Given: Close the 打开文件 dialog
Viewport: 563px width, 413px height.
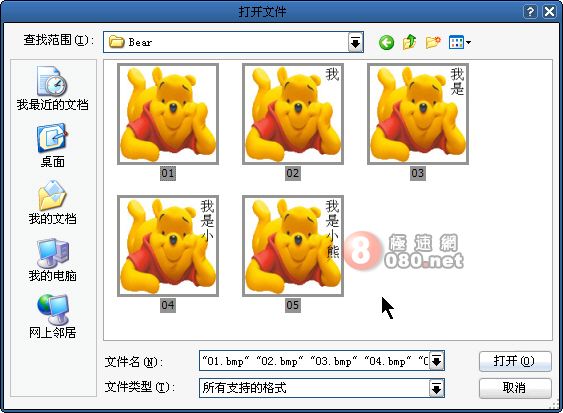Looking at the screenshot, I should coord(549,11).
